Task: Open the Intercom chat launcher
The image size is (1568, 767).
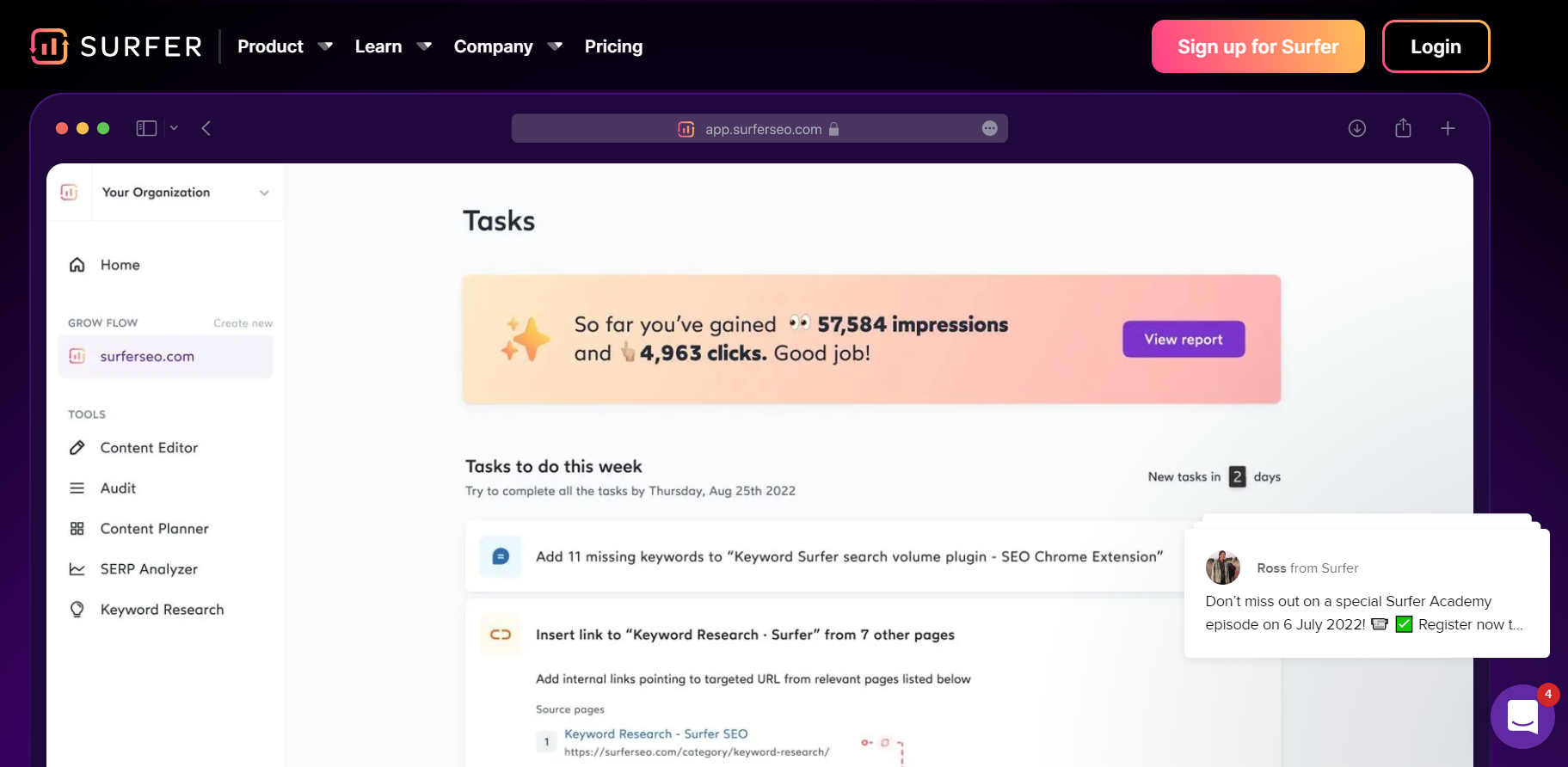Action: click(1522, 716)
